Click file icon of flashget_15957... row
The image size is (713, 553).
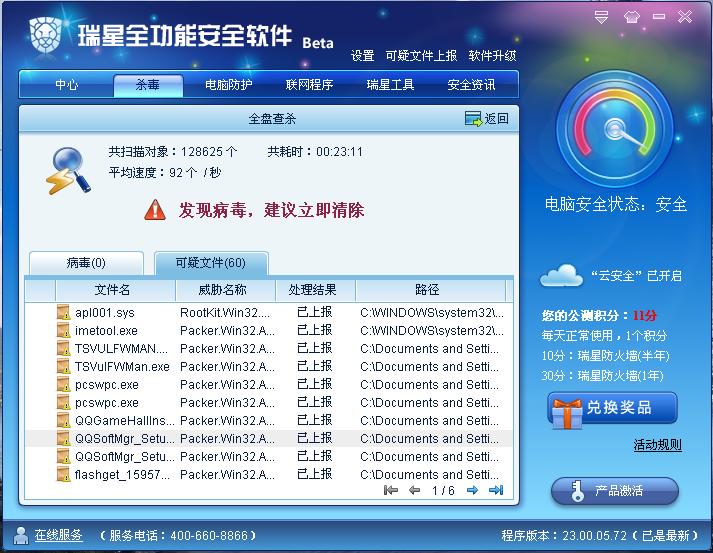click(x=63, y=474)
